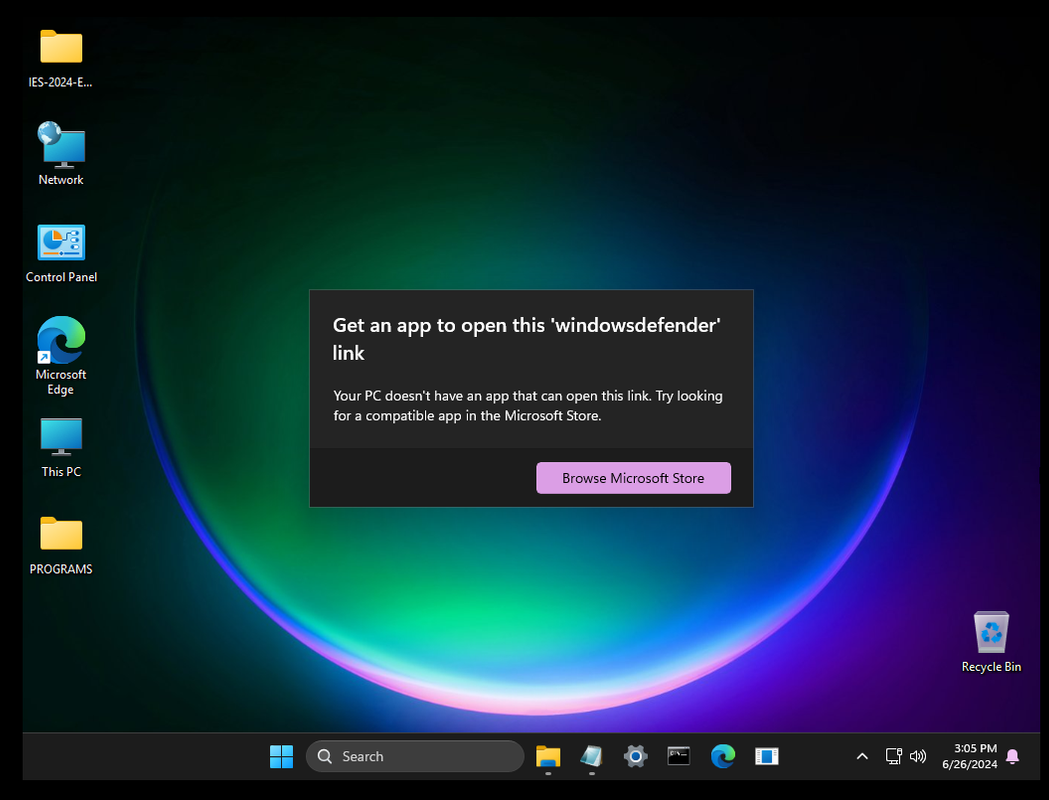The image size is (1049, 800).
Task: Click the dialog heading about 'windowsdefender' link
Action: point(527,338)
